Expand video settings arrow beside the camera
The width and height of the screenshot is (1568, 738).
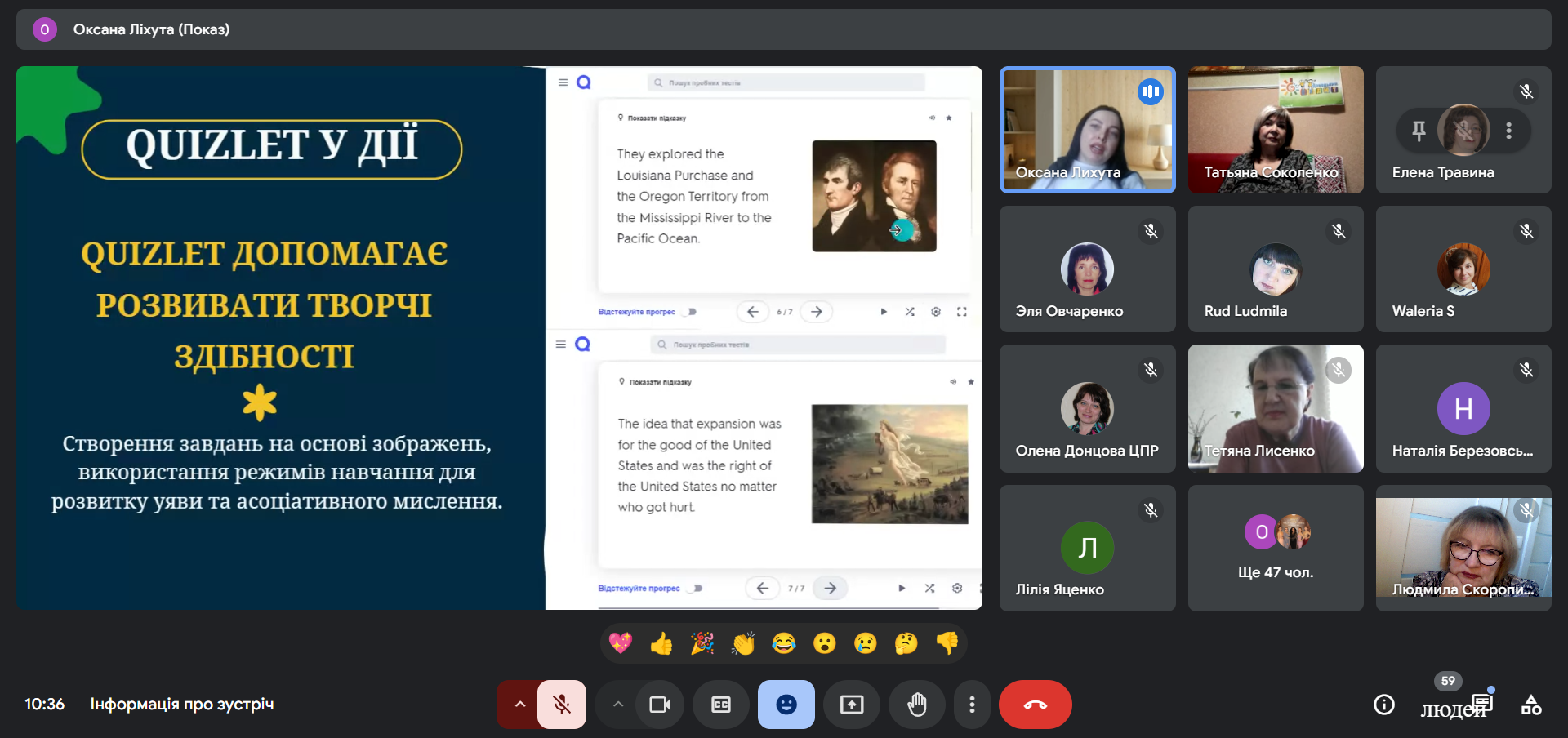pyautogui.click(x=618, y=705)
